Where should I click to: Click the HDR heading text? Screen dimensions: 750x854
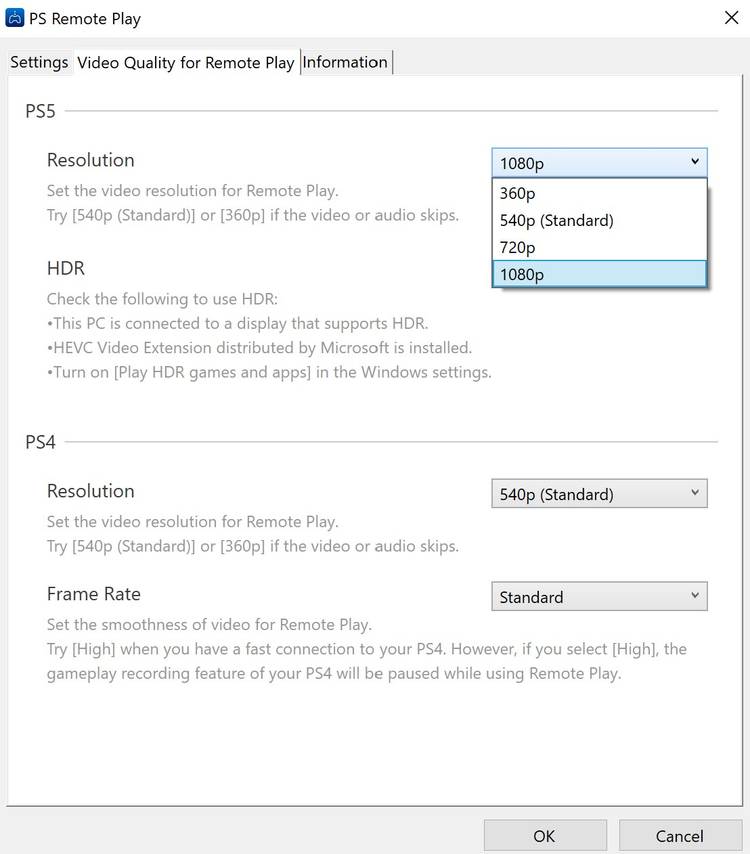[x=66, y=268]
